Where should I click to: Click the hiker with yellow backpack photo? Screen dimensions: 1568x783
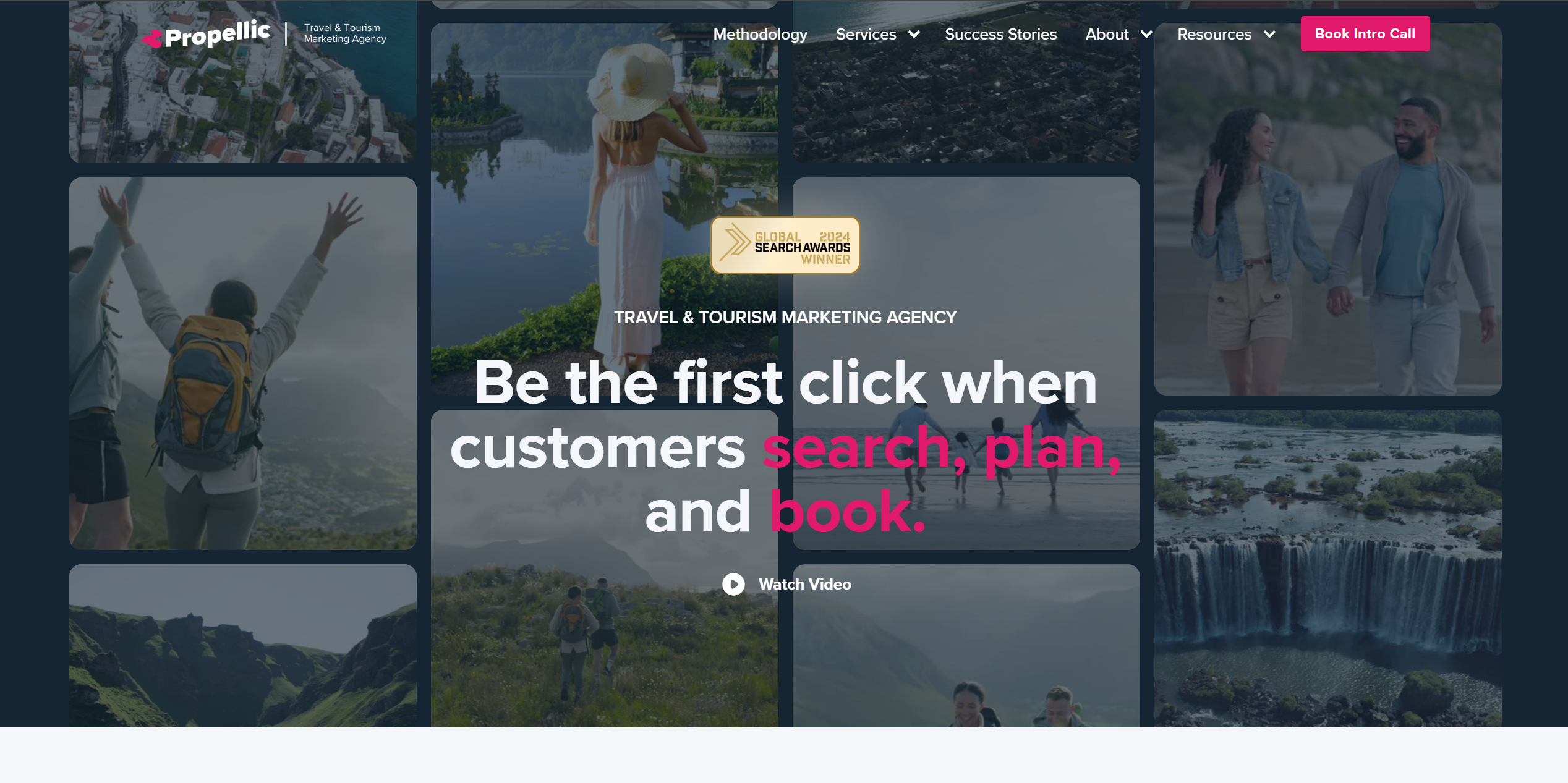[242, 363]
